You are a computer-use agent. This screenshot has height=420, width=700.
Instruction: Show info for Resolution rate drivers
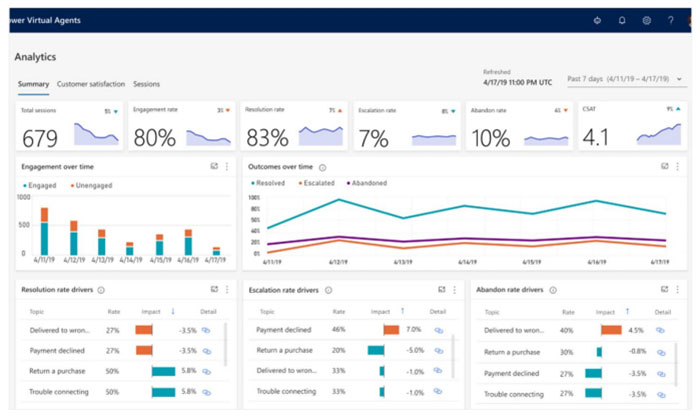click(101, 290)
